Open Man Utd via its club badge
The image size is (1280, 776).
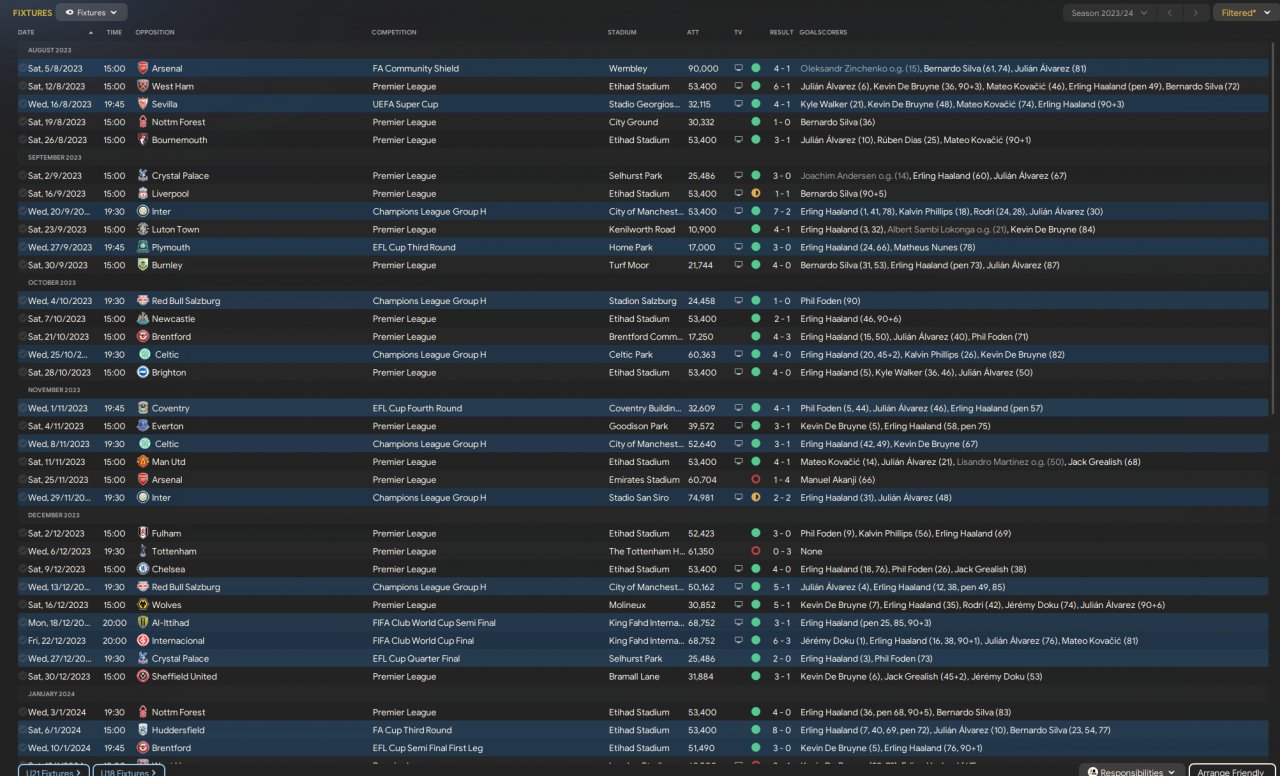pos(142,462)
